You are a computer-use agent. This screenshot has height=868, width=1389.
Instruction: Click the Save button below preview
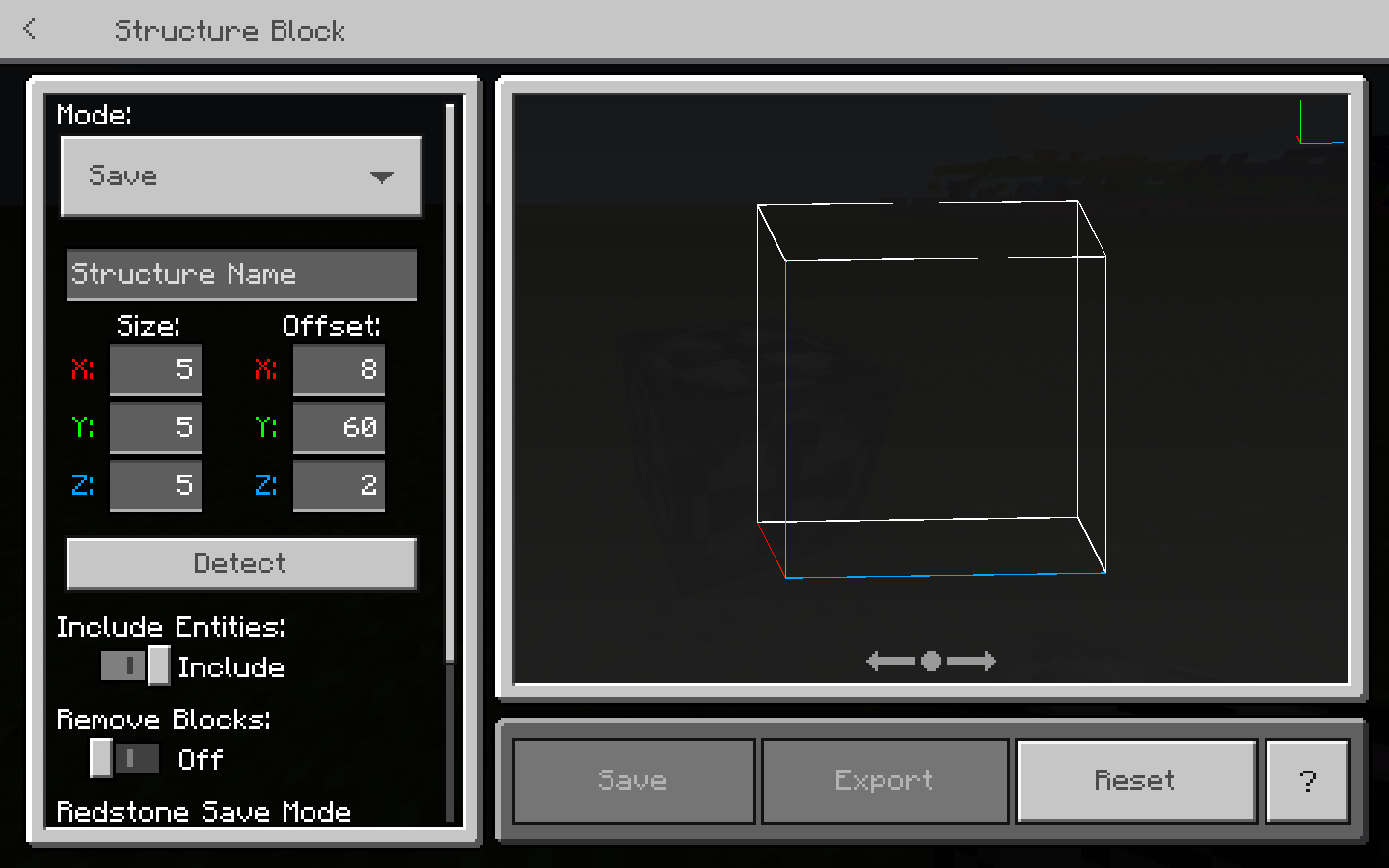coord(634,781)
